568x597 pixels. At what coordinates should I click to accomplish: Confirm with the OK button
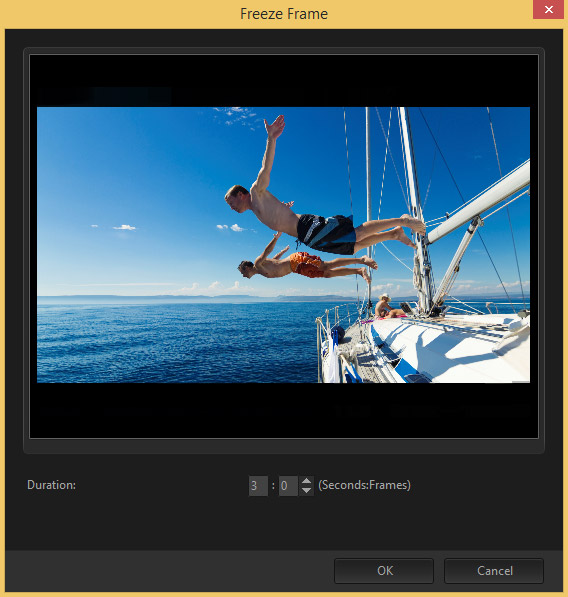(384, 571)
